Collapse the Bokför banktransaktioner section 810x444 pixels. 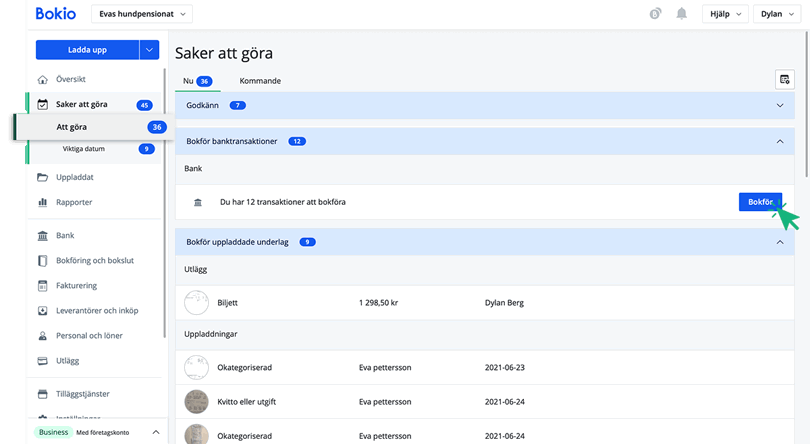(x=779, y=141)
